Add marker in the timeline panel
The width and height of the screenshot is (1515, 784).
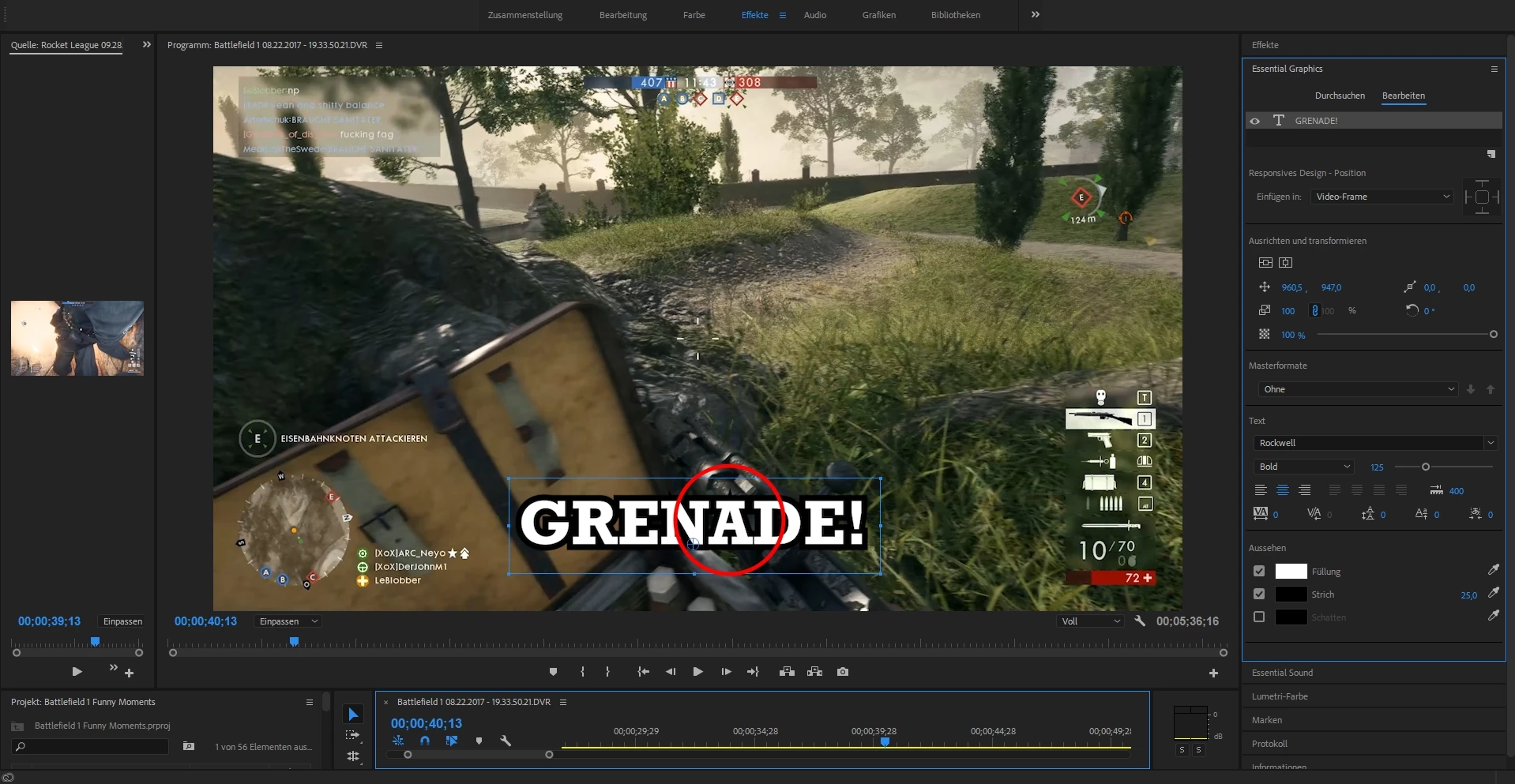[x=479, y=741]
